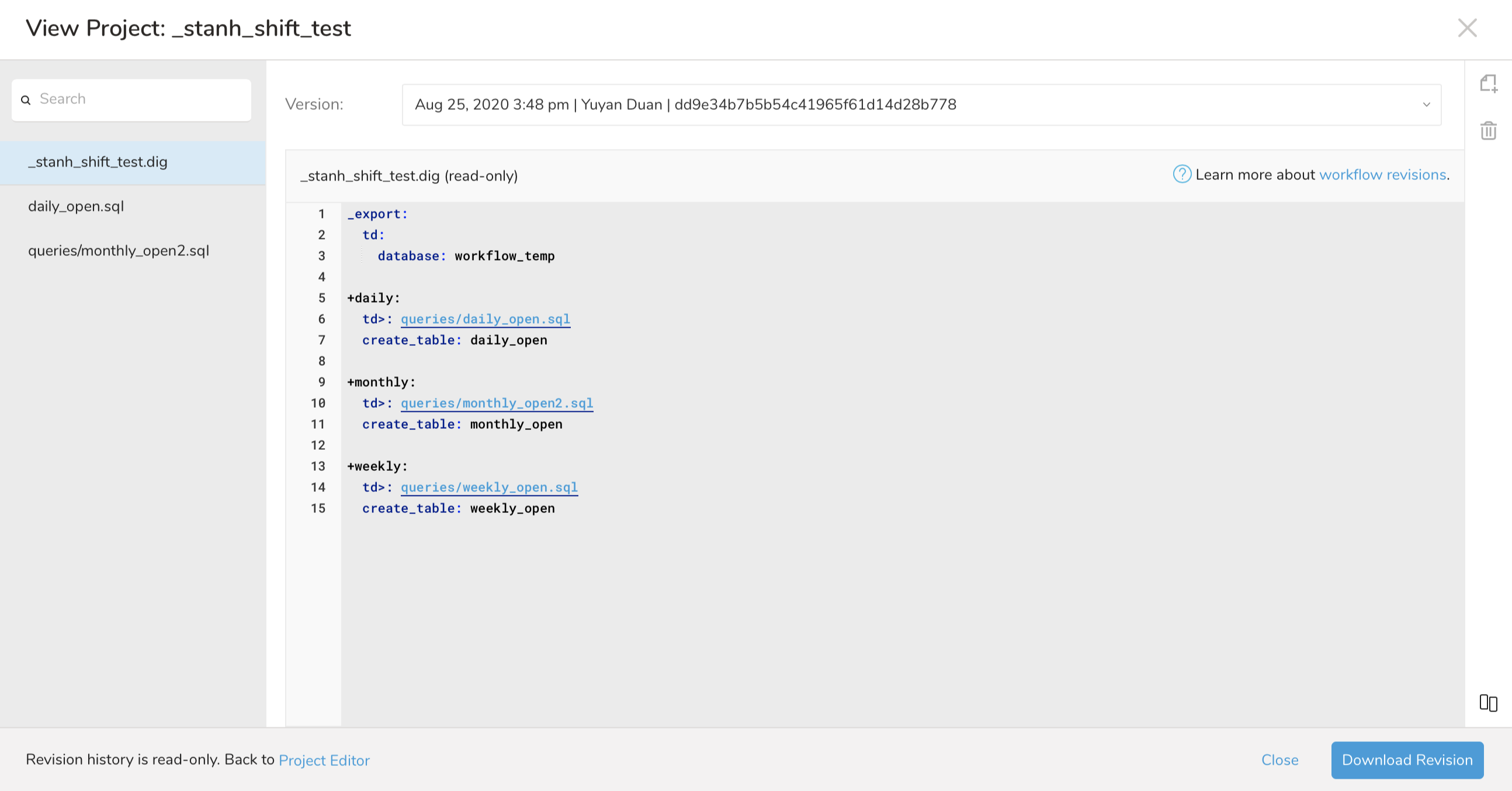This screenshot has height=791, width=1512.
Task: Click the Version dropdown chevron arrow
Action: [1426, 105]
